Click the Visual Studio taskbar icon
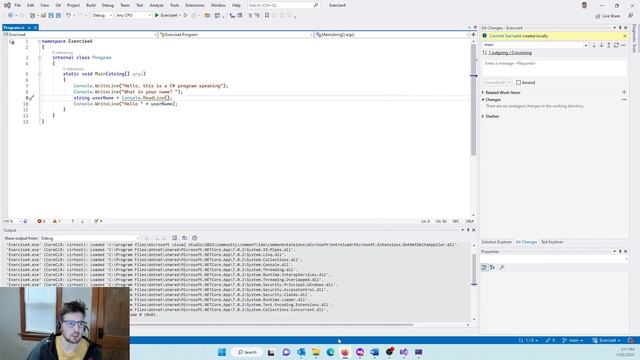The height and width of the screenshot is (360, 640). pos(404,352)
